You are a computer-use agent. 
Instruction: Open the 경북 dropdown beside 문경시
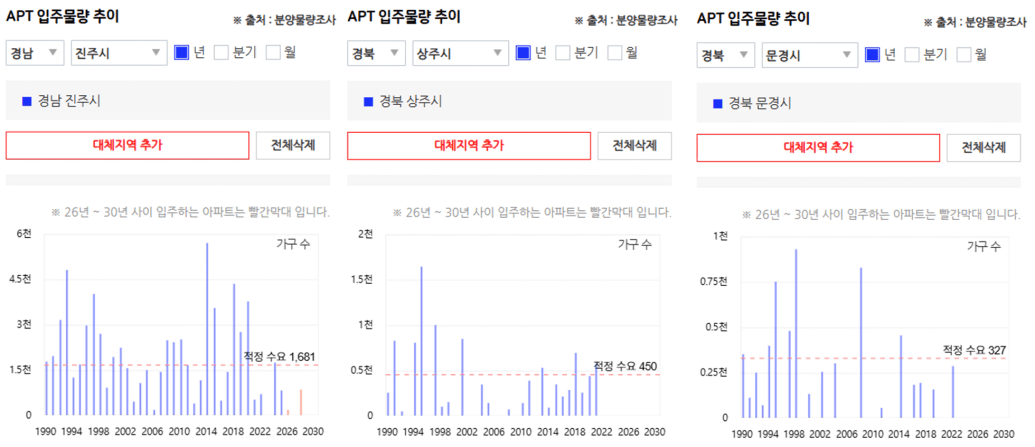click(x=725, y=55)
